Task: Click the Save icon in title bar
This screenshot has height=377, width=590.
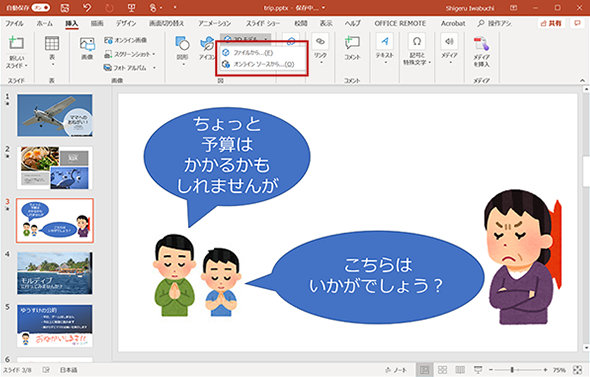Action: click(x=64, y=8)
